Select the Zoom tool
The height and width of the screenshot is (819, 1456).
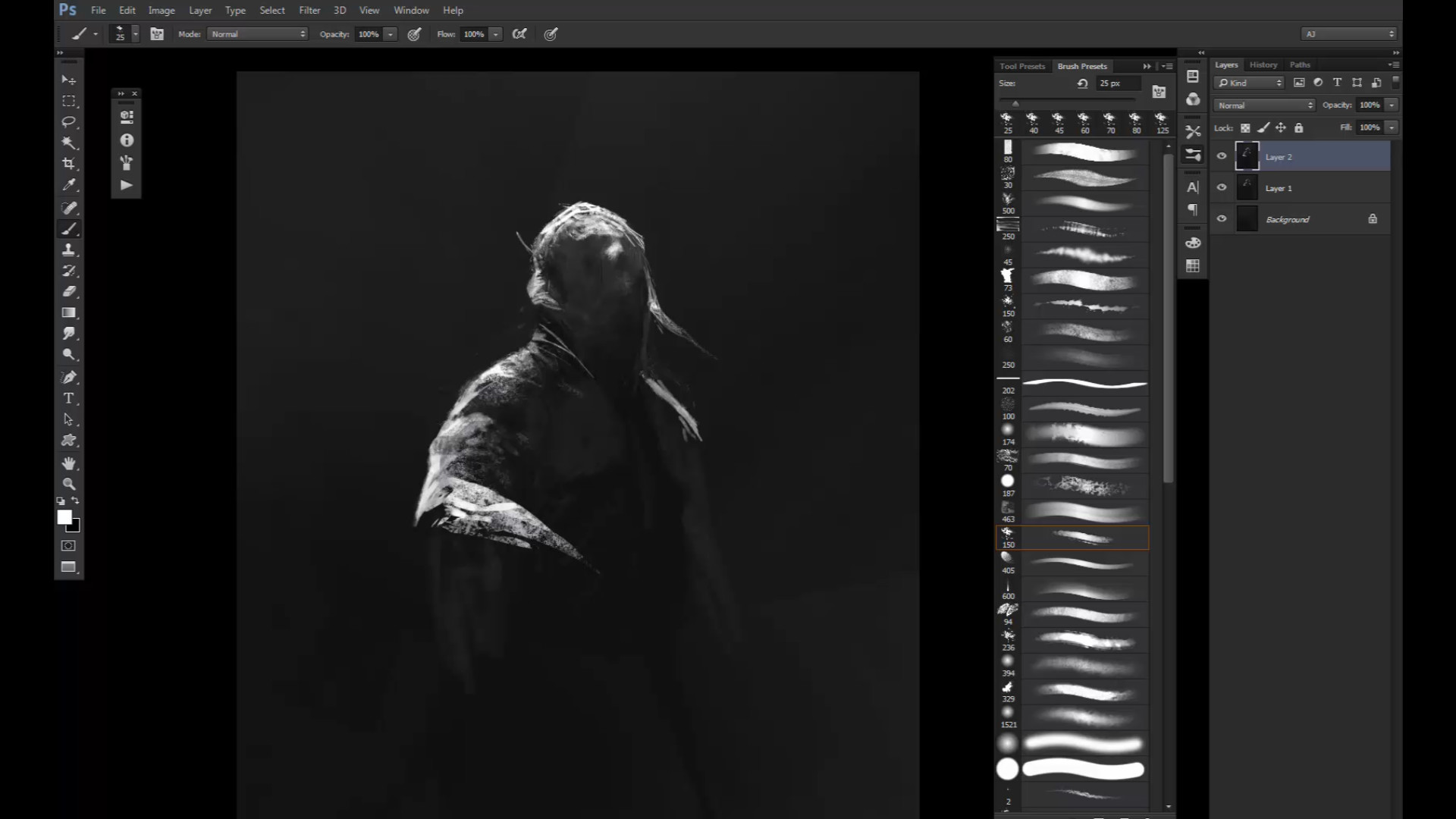coord(69,484)
